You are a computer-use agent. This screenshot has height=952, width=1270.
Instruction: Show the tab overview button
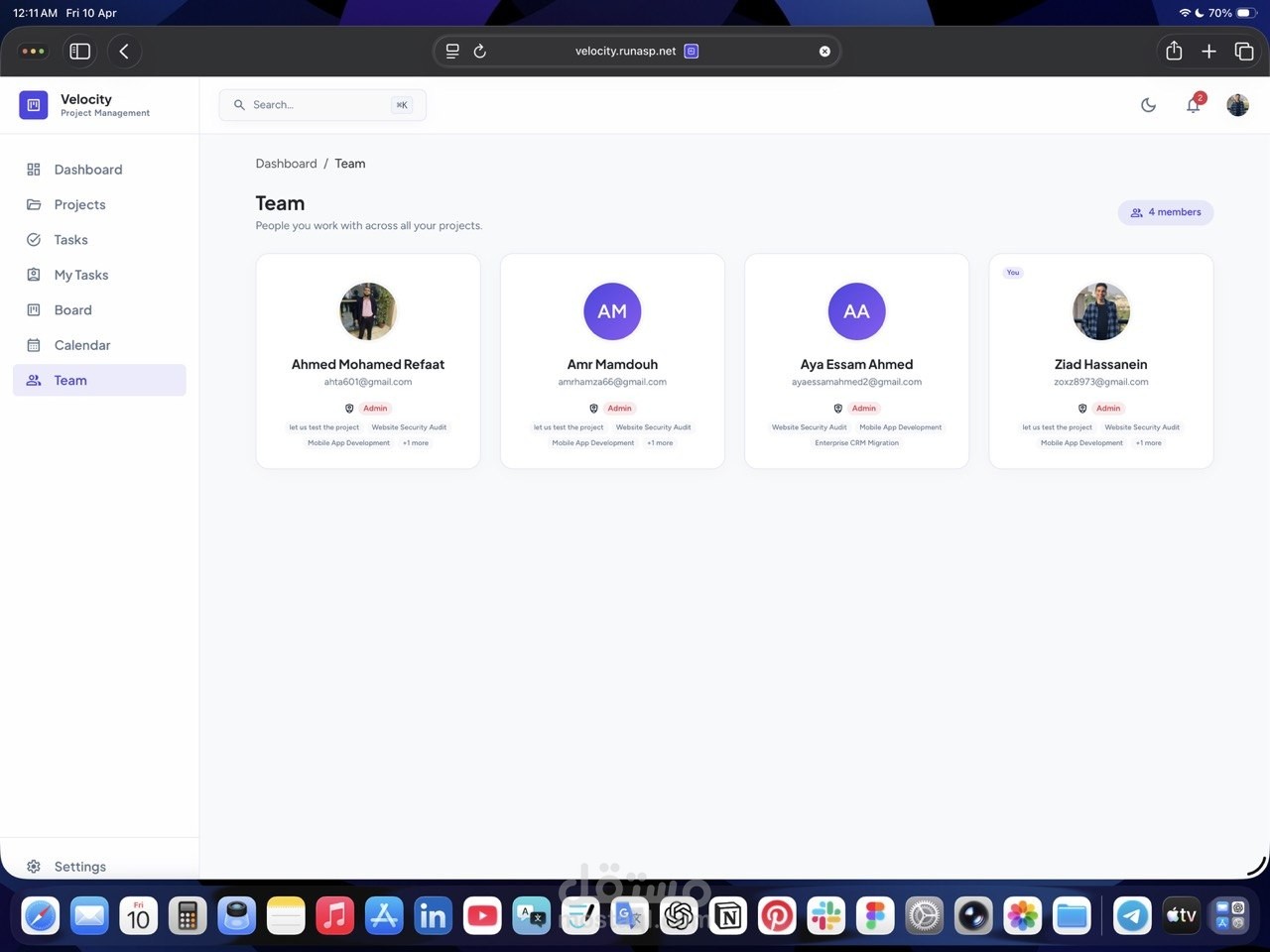[x=1243, y=52]
